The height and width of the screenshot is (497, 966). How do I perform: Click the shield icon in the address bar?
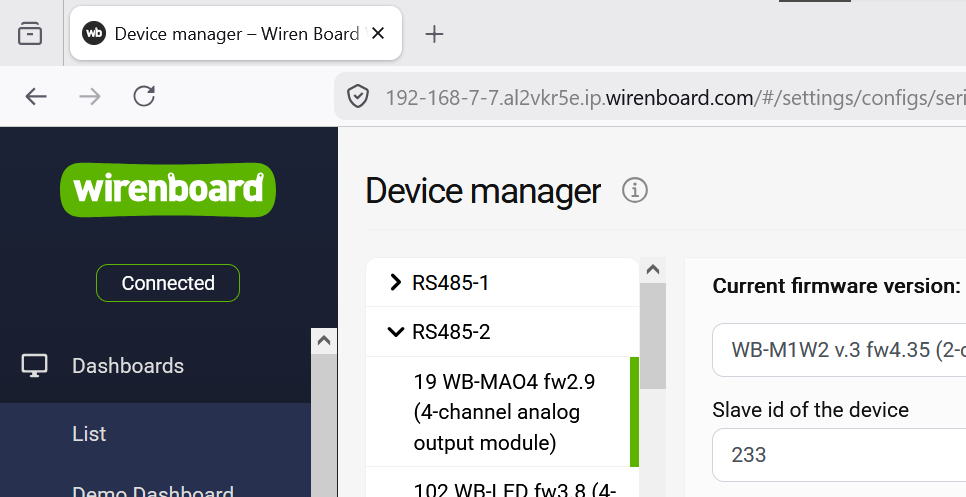(358, 97)
